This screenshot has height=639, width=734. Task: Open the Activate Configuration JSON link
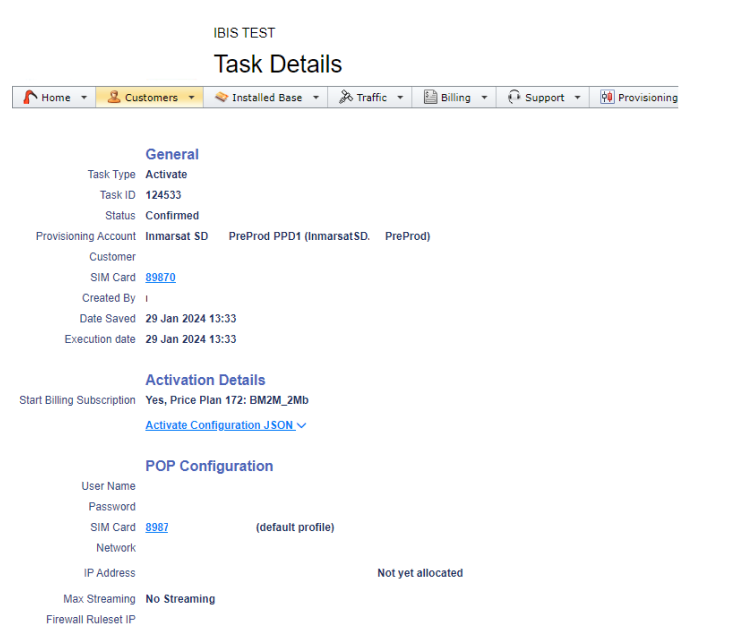219,425
